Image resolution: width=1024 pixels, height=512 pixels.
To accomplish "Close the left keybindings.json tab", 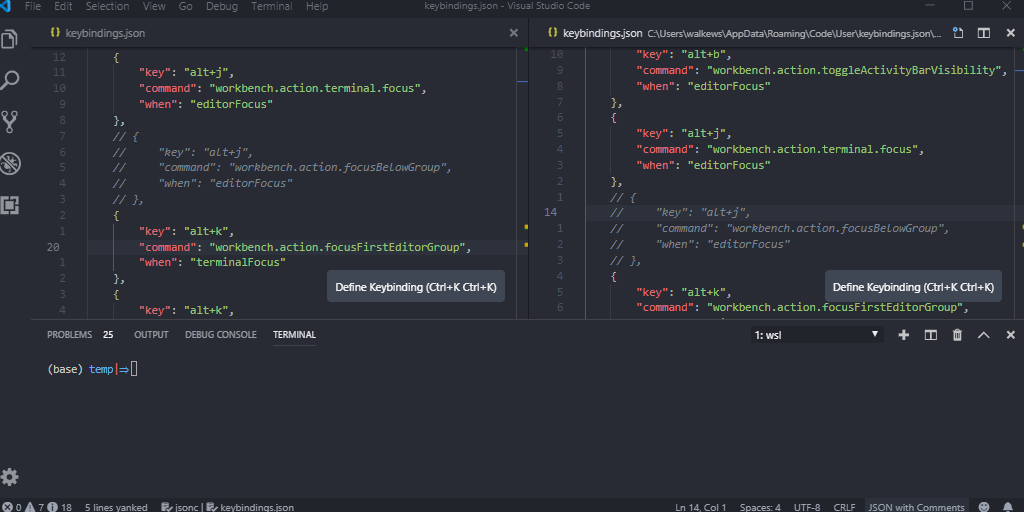I will [514, 33].
